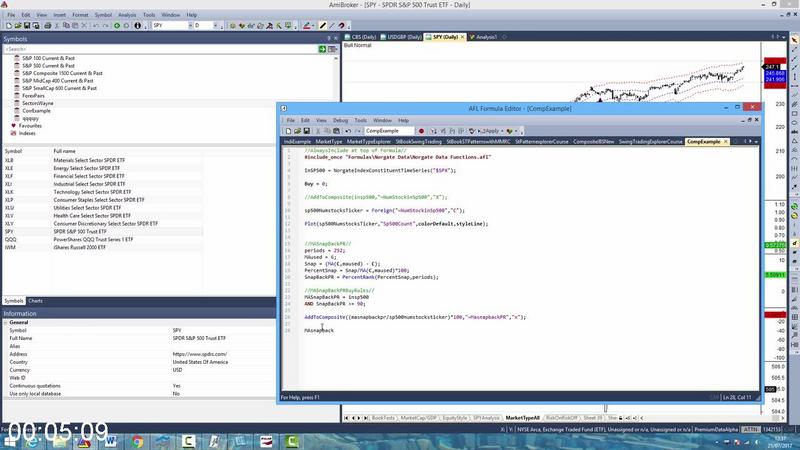Open Tools menu in AFL Formula Editor

click(x=361, y=120)
